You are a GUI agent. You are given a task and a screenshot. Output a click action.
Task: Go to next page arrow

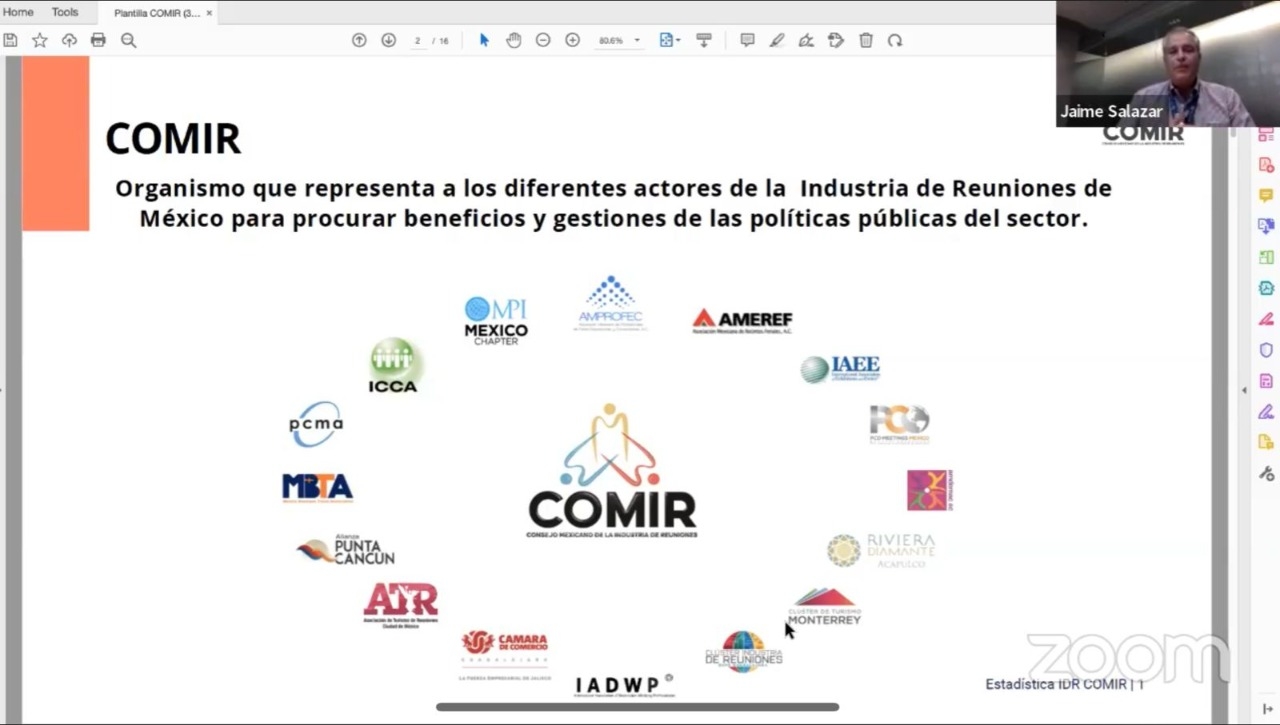[x=388, y=40]
